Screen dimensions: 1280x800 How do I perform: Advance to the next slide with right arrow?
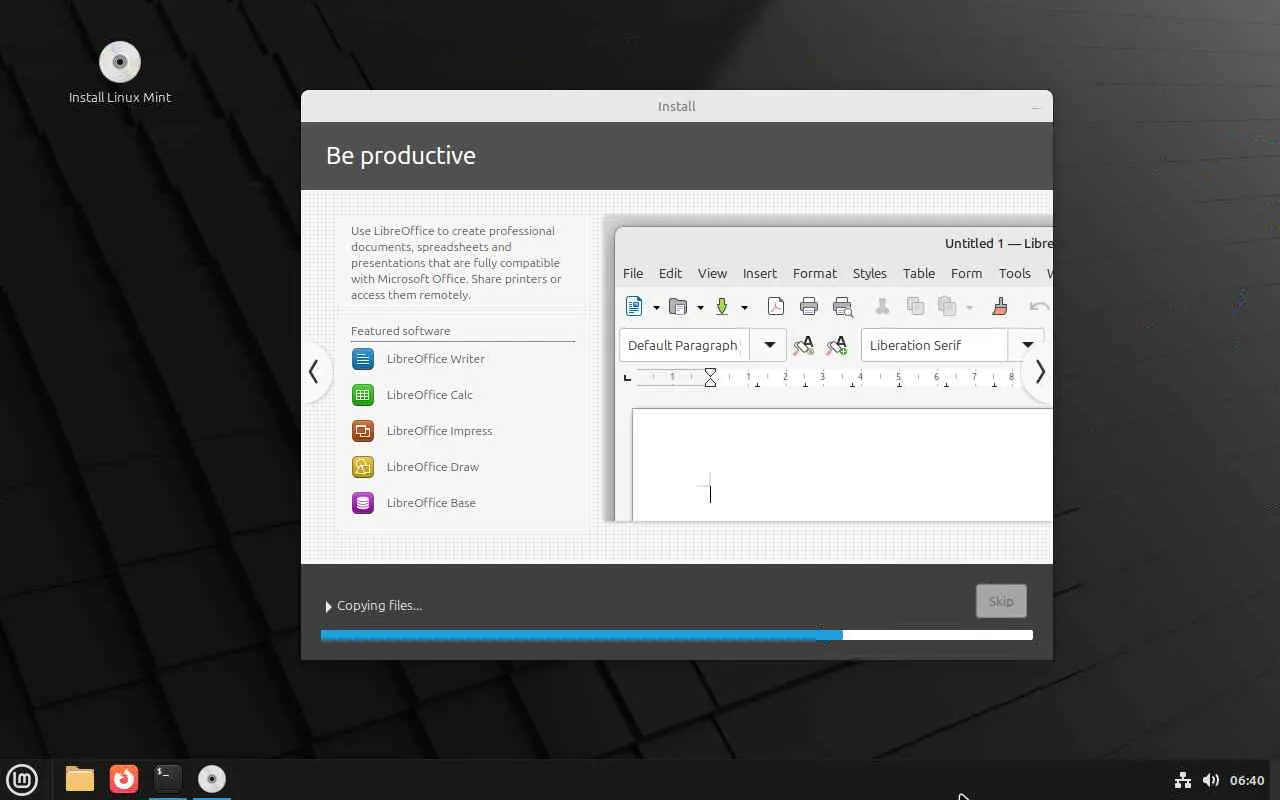[x=1039, y=372]
